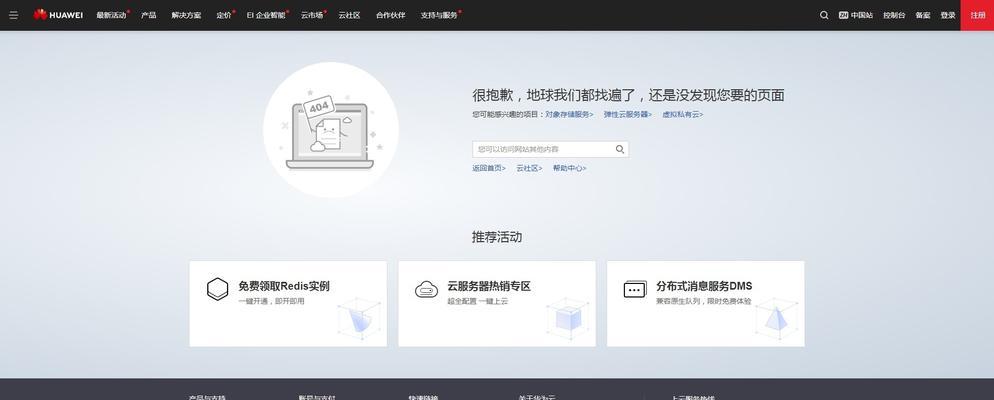
Task: Open the 最新活动 menu
Action: 112,15
